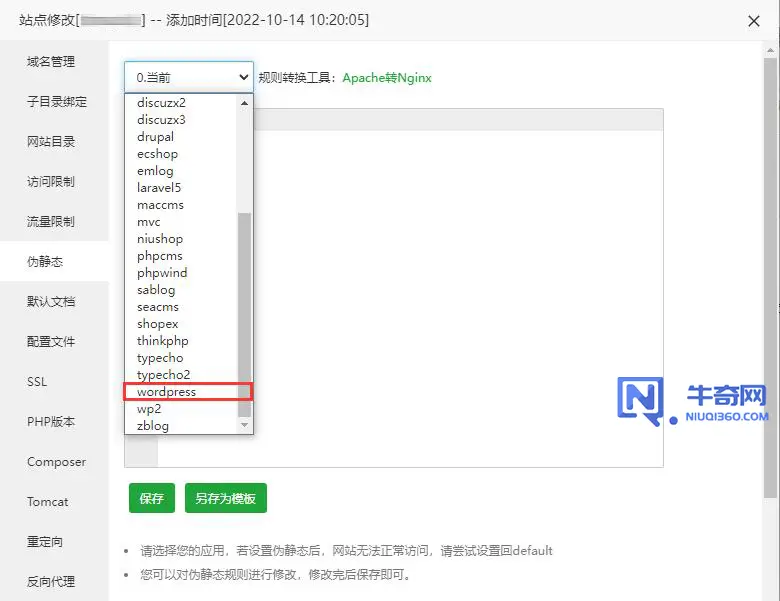Viewport: 780px width, 601px height.
Task: Open the 流量限制 tab
Action: point(54,221)
